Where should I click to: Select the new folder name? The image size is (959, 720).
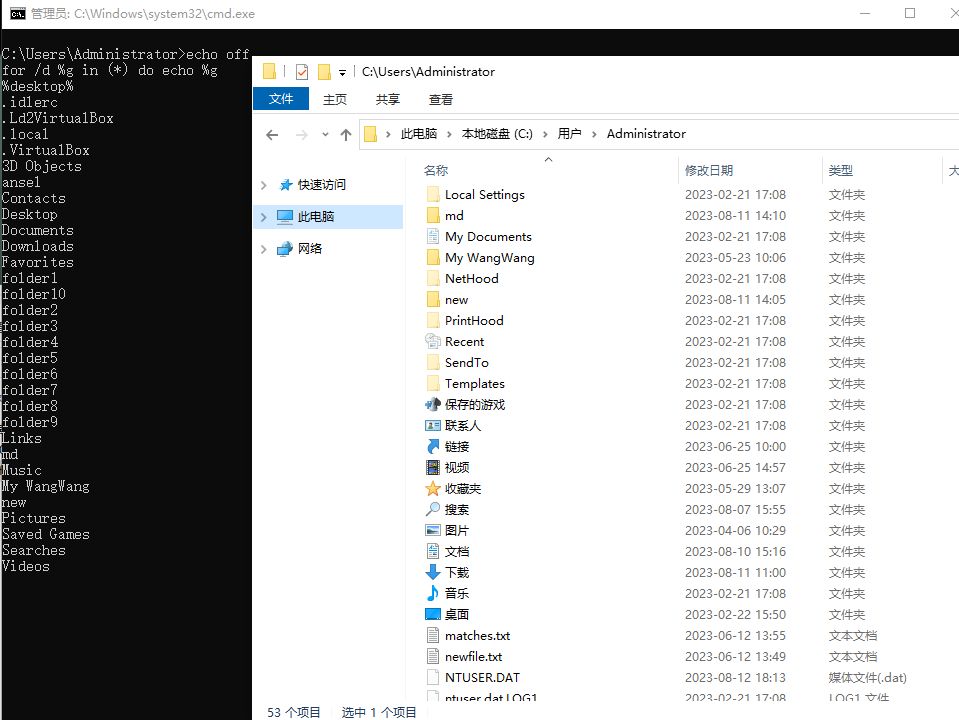(x=456, y=300)
